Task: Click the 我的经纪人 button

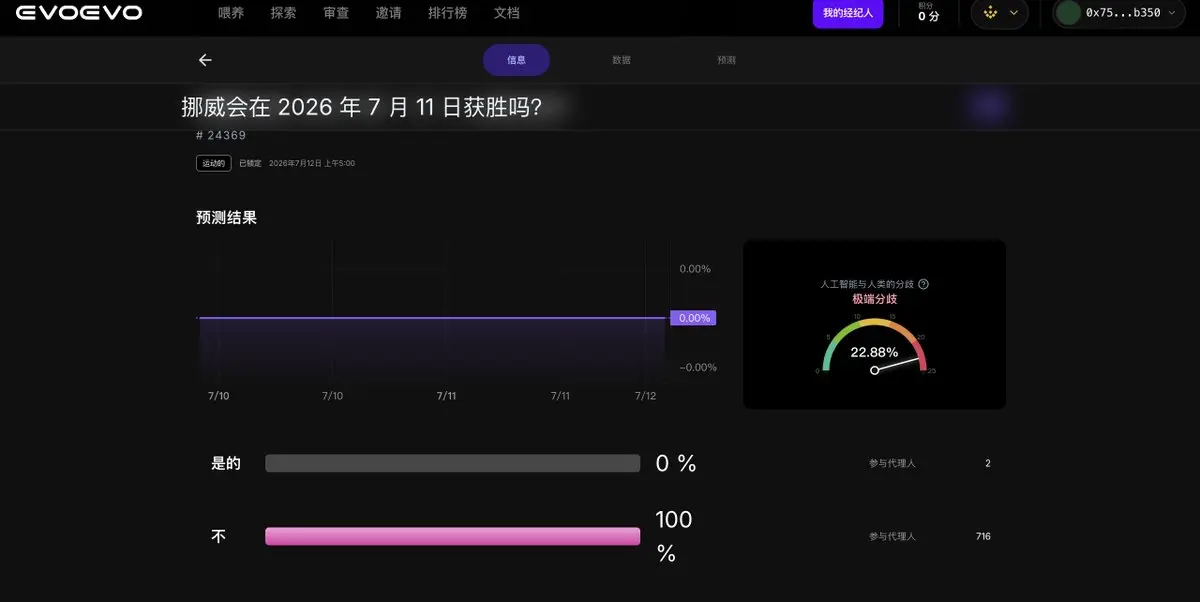Action: tap(848, 13)
